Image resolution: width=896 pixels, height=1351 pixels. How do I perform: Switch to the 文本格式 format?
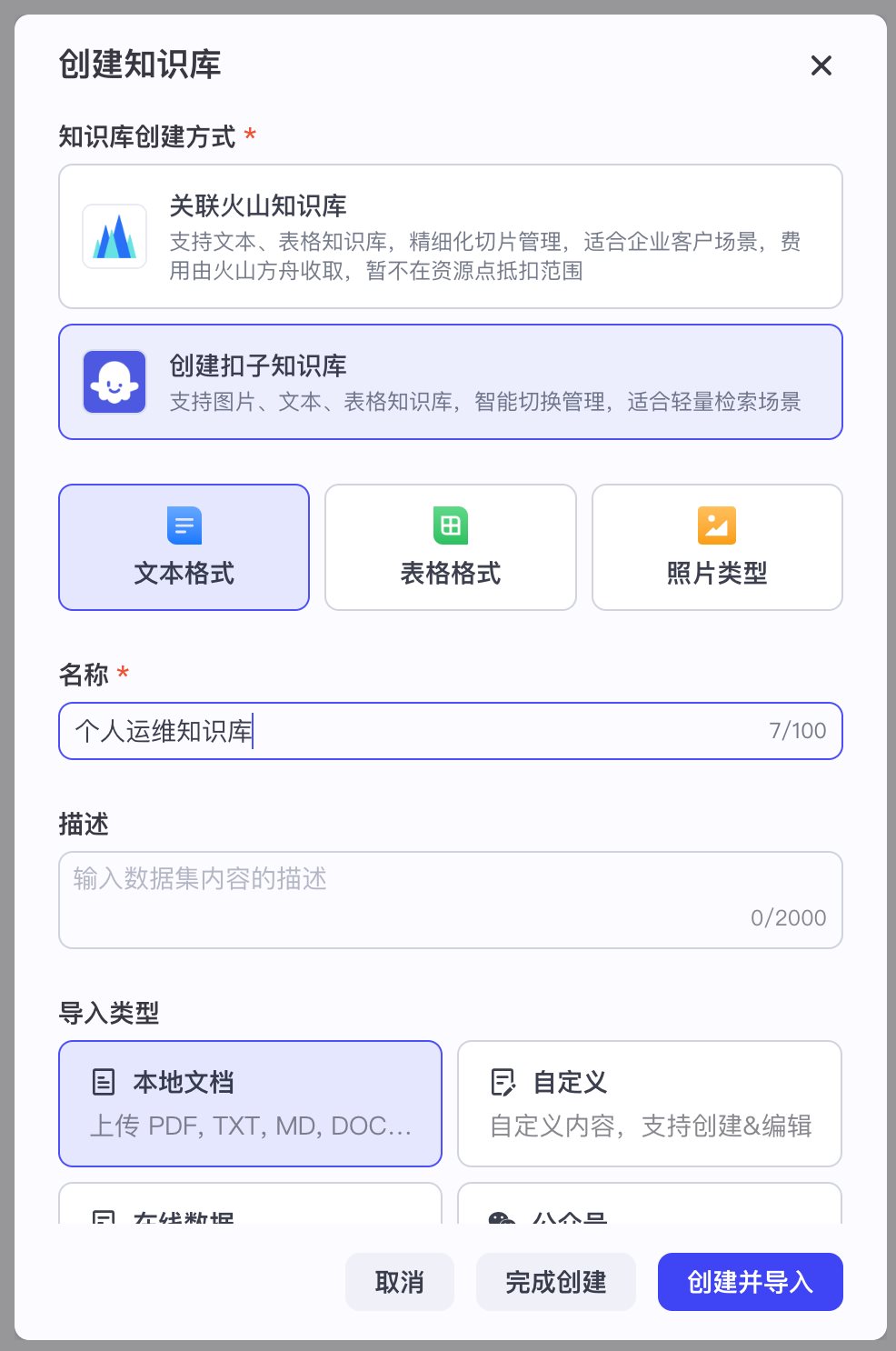click(x=184, y=547)
